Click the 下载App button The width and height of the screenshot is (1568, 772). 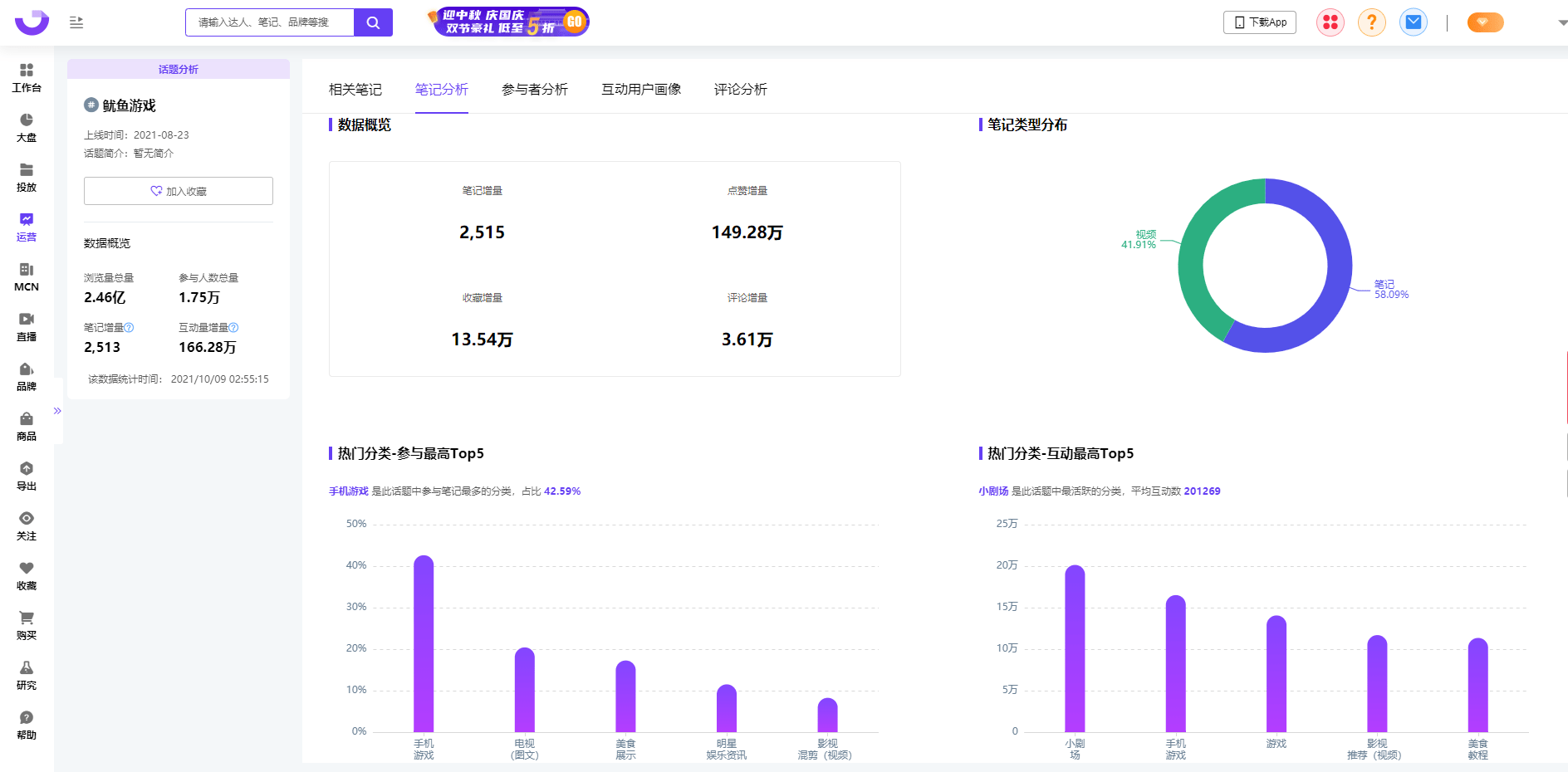click(x=1259, y=22)
